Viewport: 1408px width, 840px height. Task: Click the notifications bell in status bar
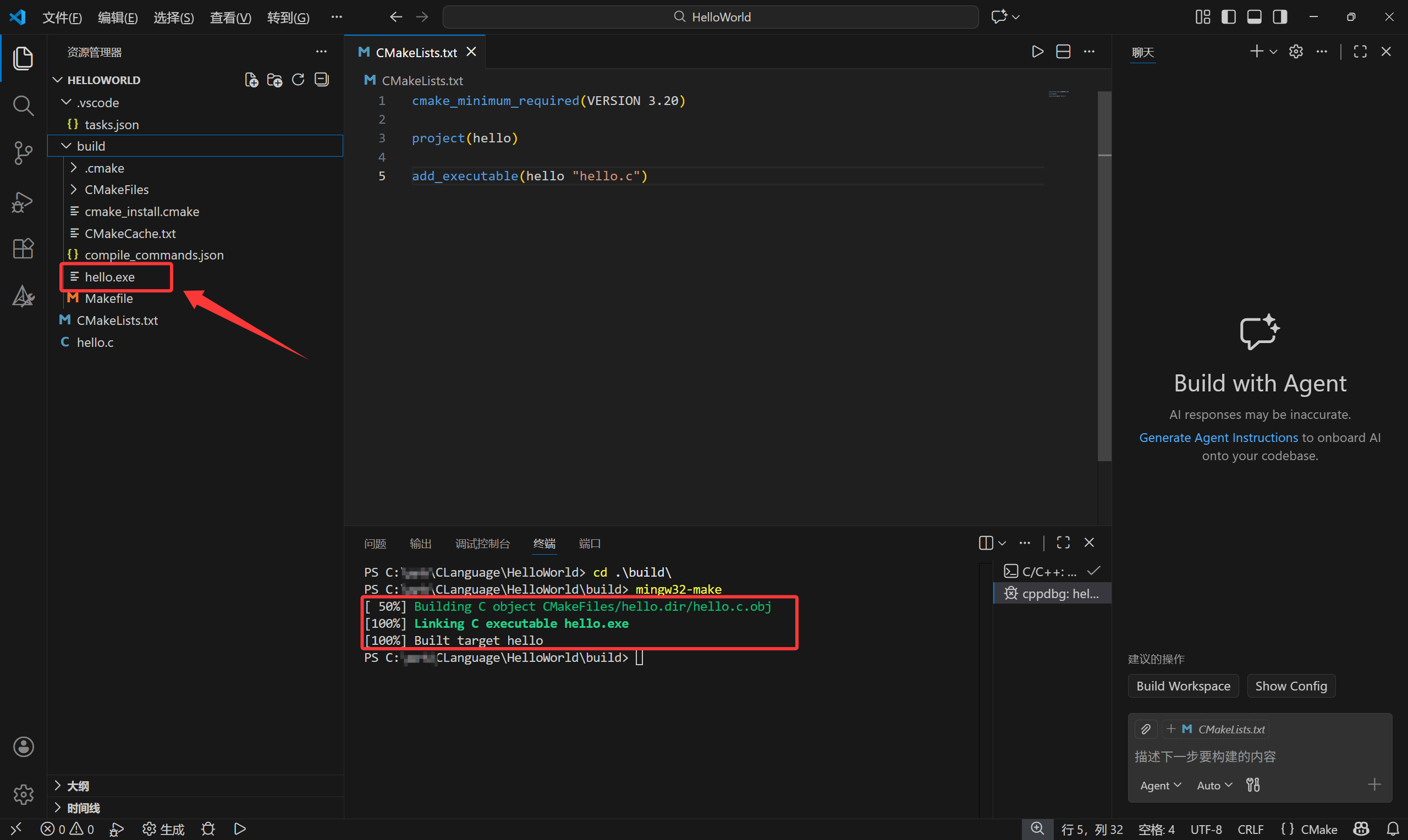tap(1393, 829)
